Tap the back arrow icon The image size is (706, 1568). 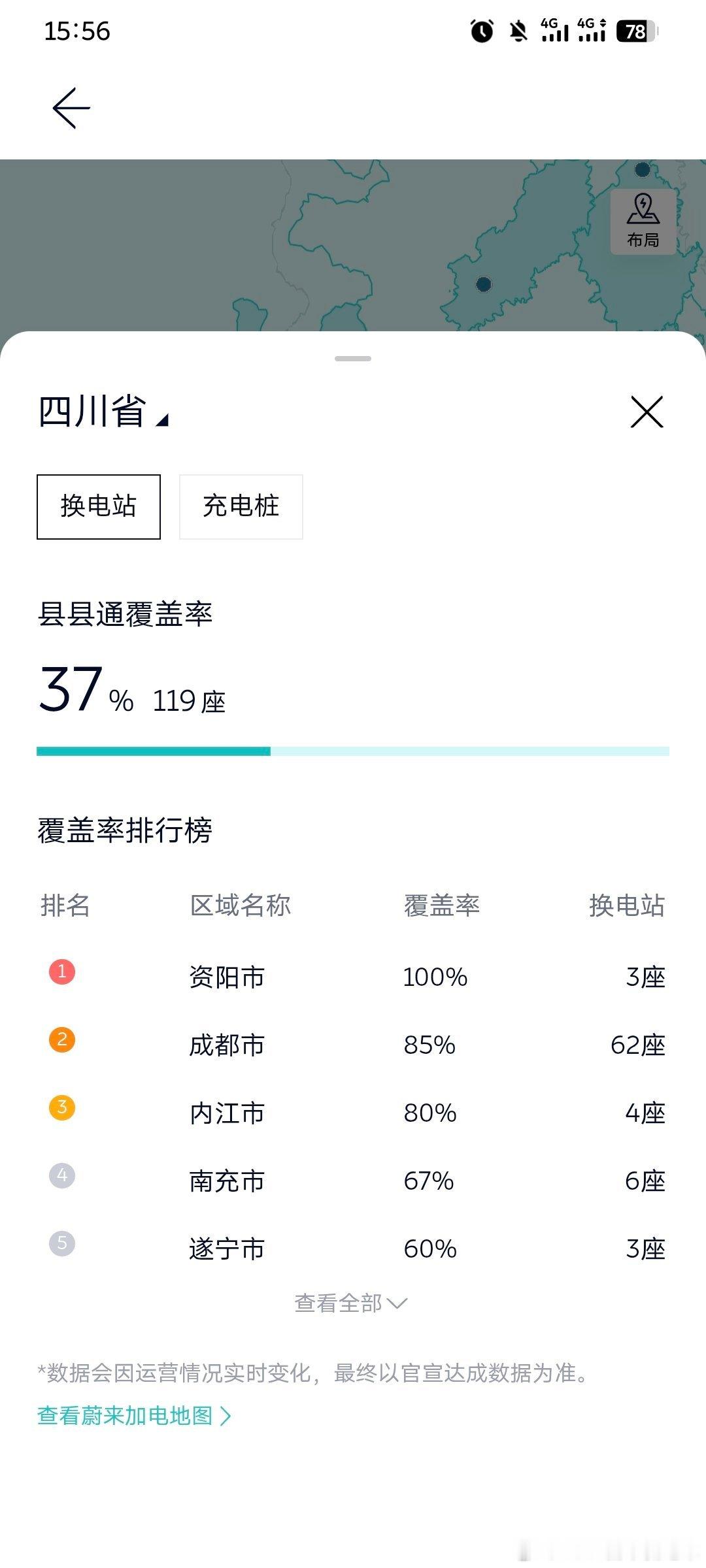[x=71, y=108]
